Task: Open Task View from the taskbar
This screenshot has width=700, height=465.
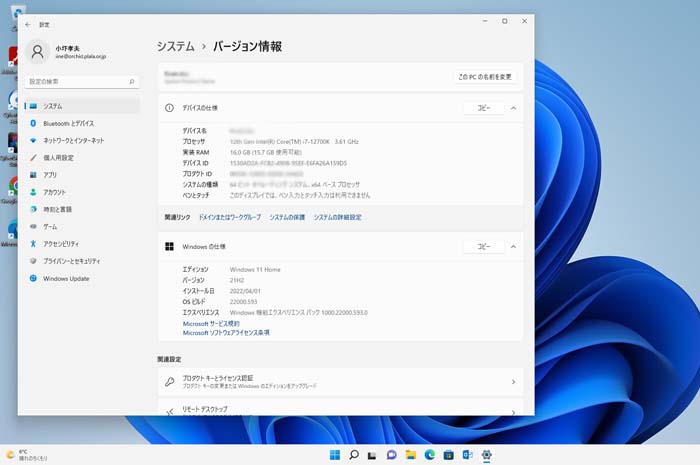Action: pyautogui.click(x=372, y=455)
